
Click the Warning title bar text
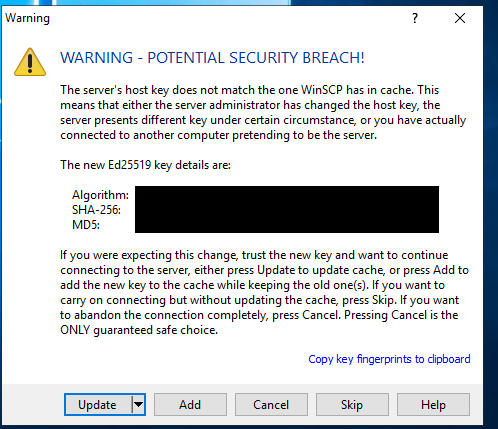(27, 18)
